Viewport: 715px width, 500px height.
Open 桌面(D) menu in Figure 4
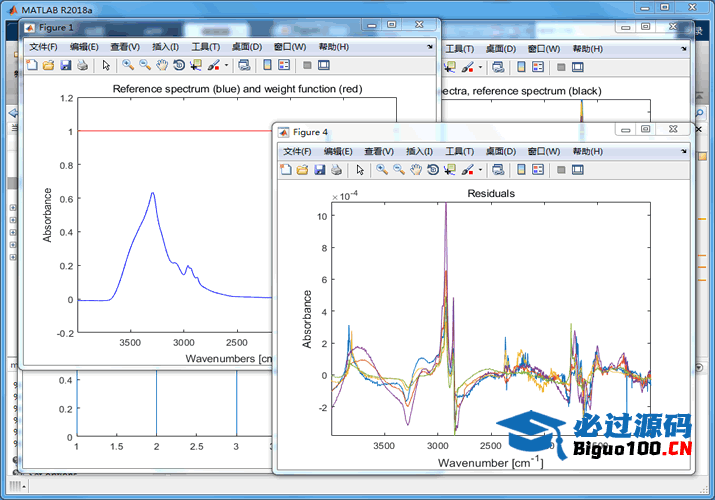(x=501, y=151)
